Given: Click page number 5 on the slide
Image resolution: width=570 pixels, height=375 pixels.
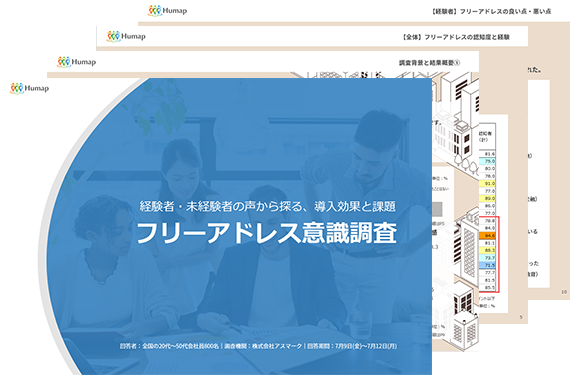Looking at the screenshot, I should pyautogui.click(x=521, y=317).
